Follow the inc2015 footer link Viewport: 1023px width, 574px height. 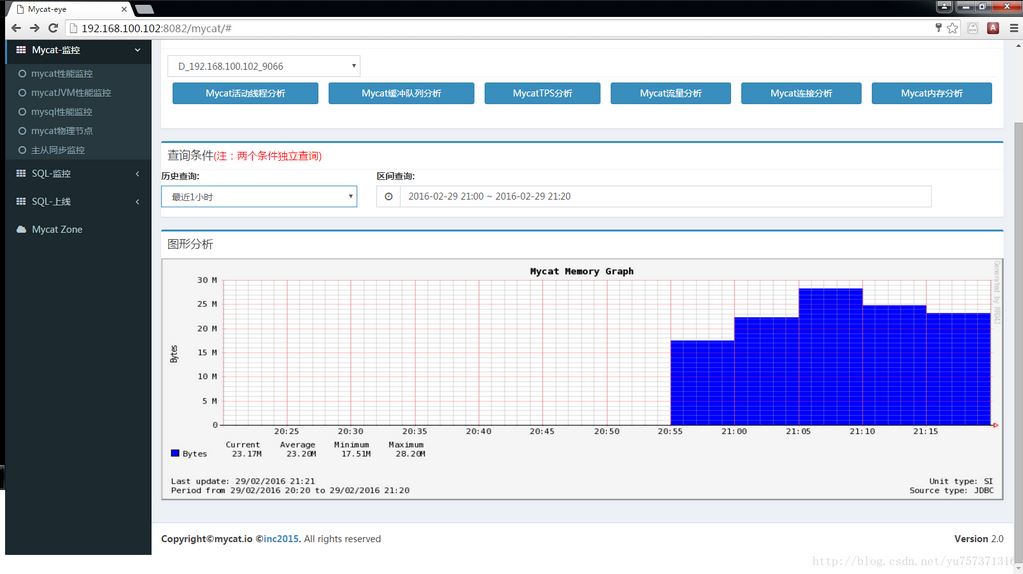coord(281,539)
